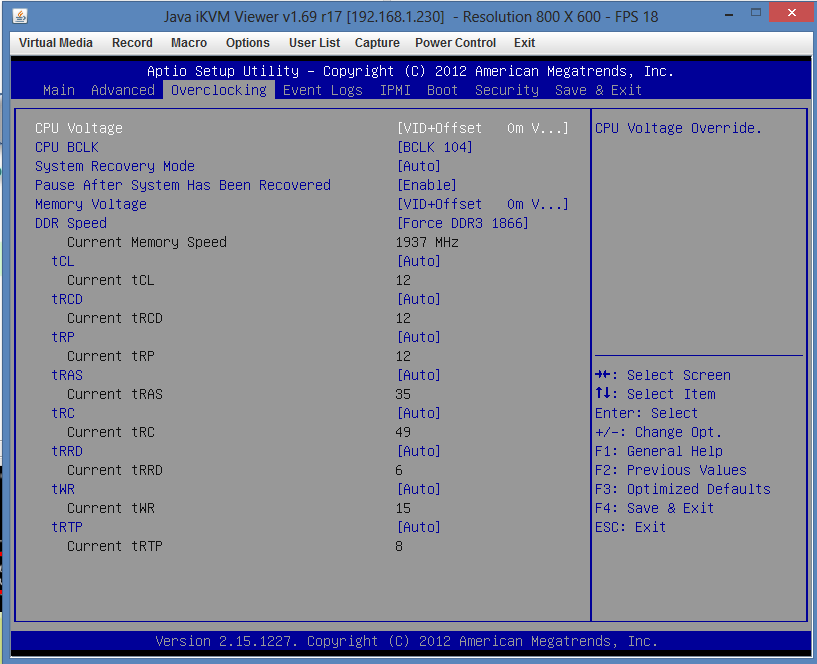The height and width of the screenshot is (664, 817).
Task: Select the CPU Voltage setting
Action: (79, 128)
